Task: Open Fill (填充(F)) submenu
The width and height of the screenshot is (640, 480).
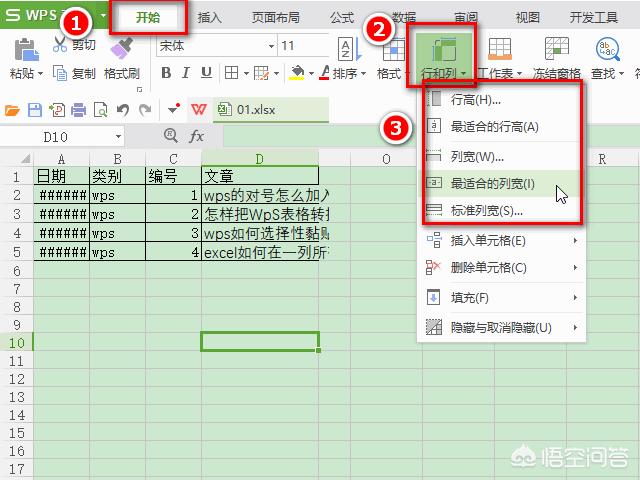Action: 501,298
